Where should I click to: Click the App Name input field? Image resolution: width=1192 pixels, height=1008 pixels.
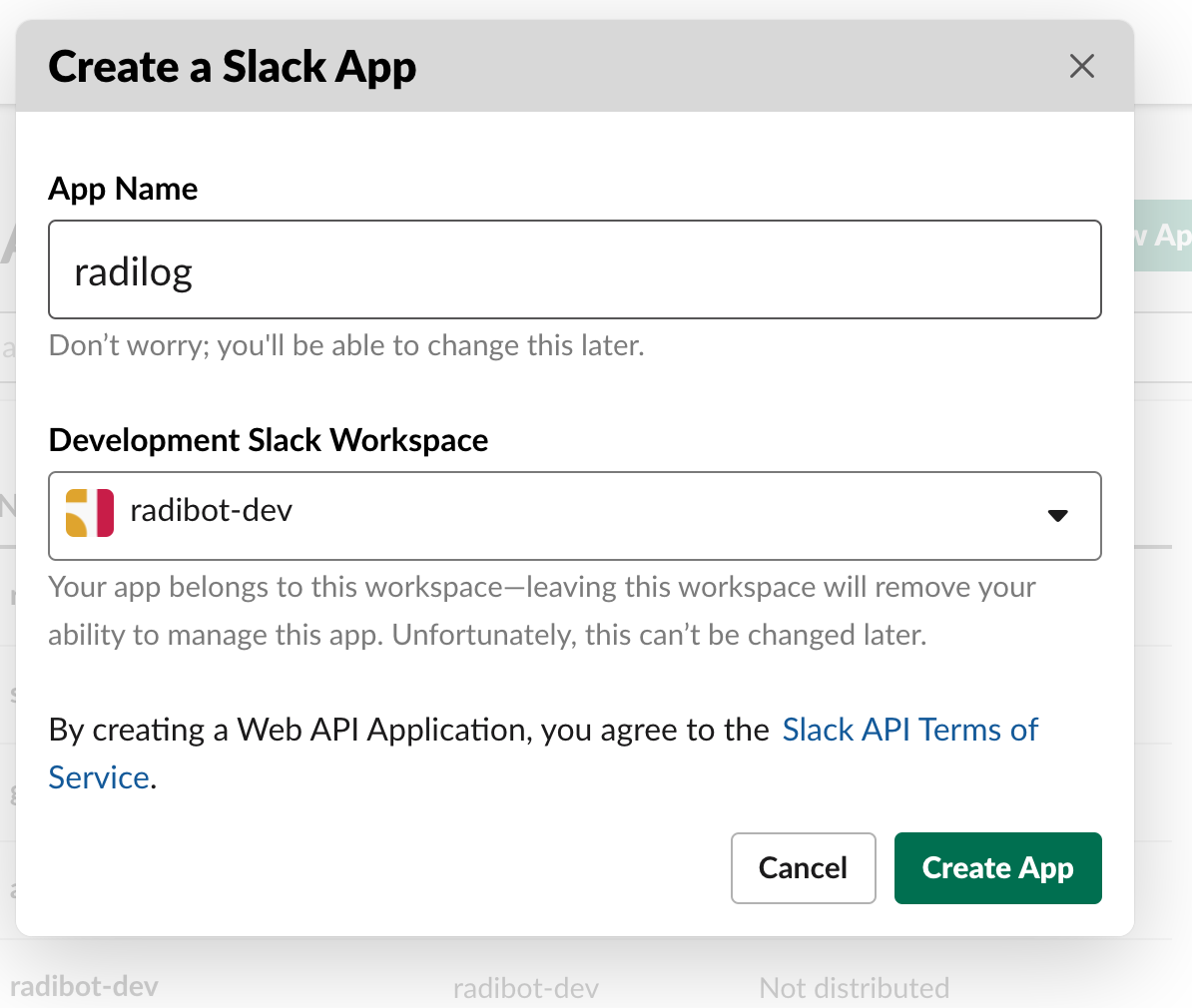574,269
